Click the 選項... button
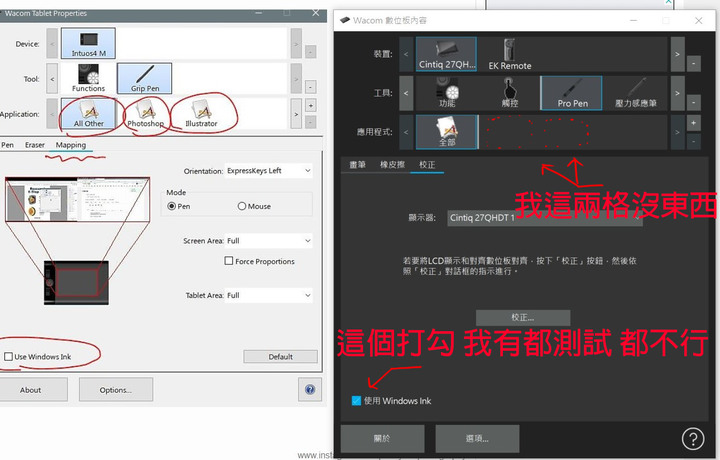 click(477, 438)
